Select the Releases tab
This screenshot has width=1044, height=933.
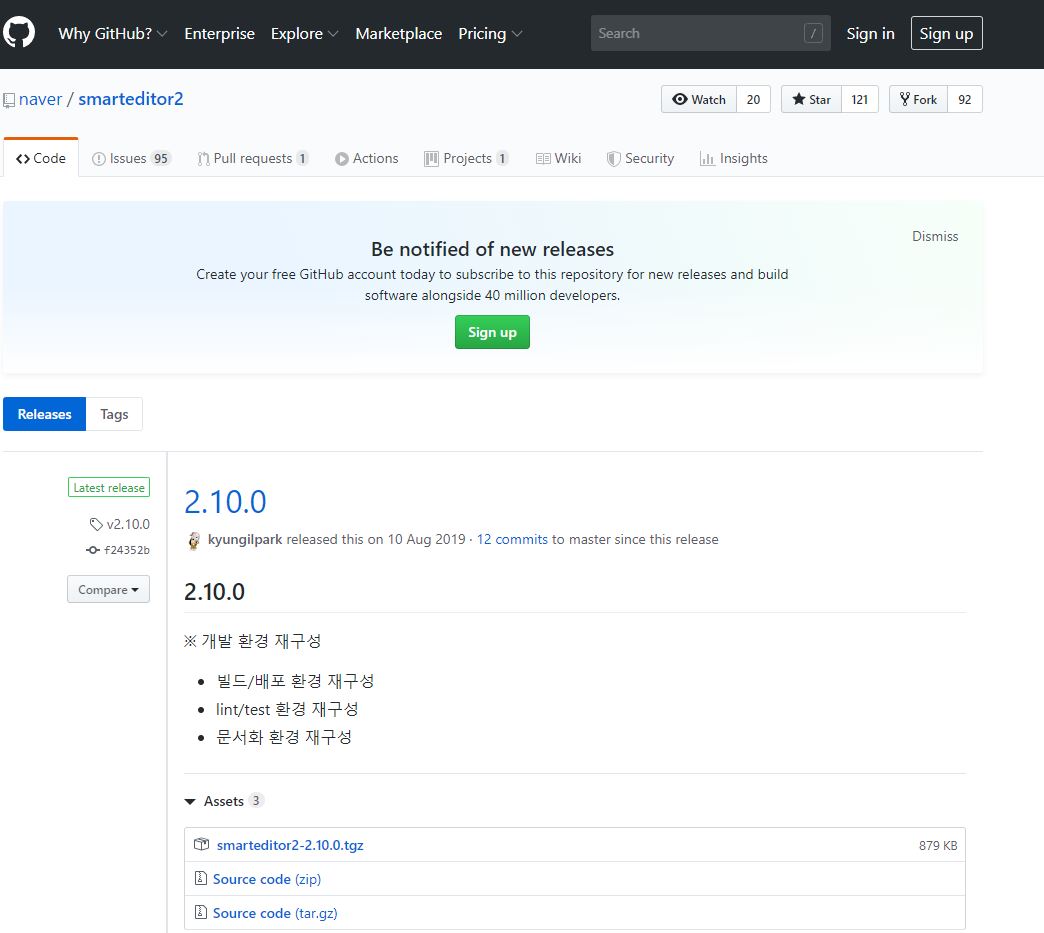click(45, 414)
